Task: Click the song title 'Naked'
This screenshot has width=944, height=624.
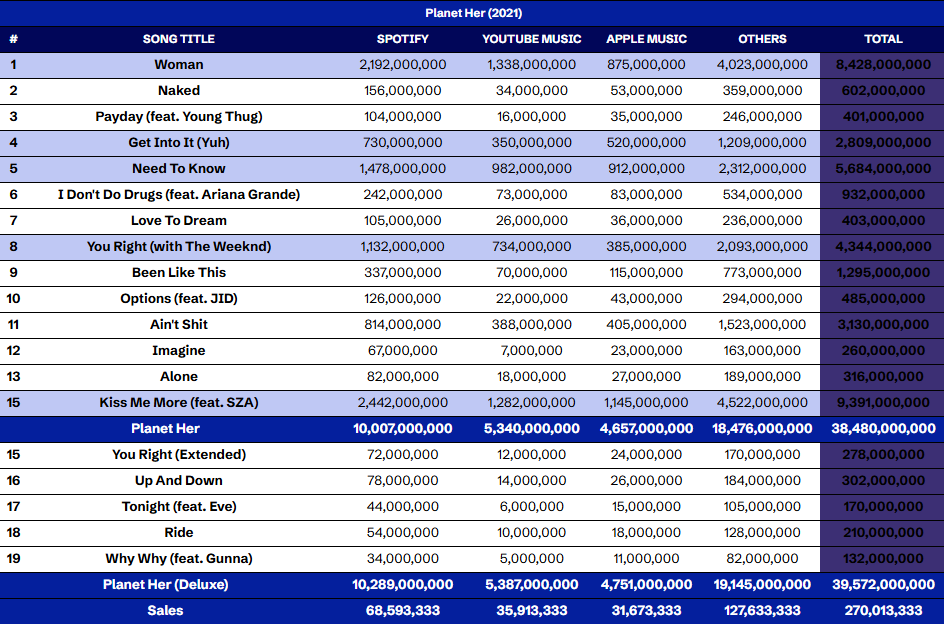Action: (179, 91)
